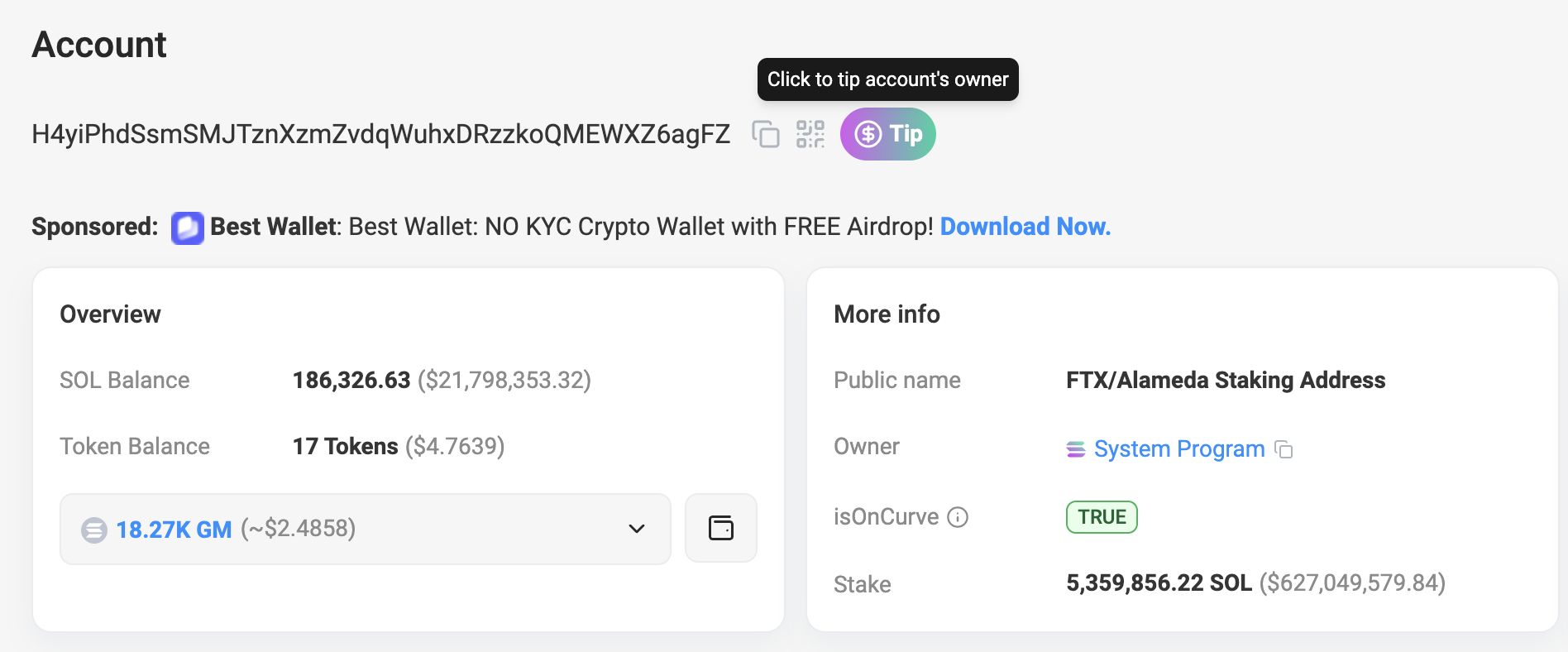
Task: Click the Best Wallet sponsor name text
Action: coord(274,227)
